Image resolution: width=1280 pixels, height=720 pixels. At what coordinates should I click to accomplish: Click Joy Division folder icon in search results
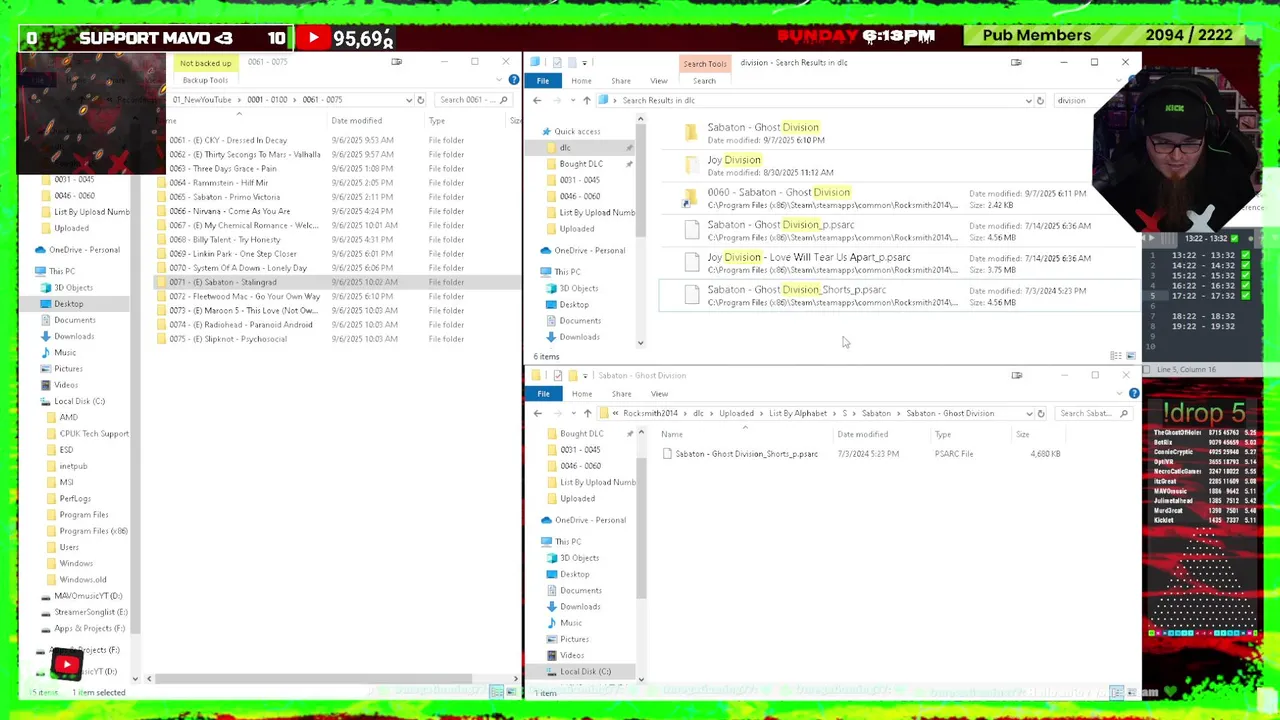(690, 165)
